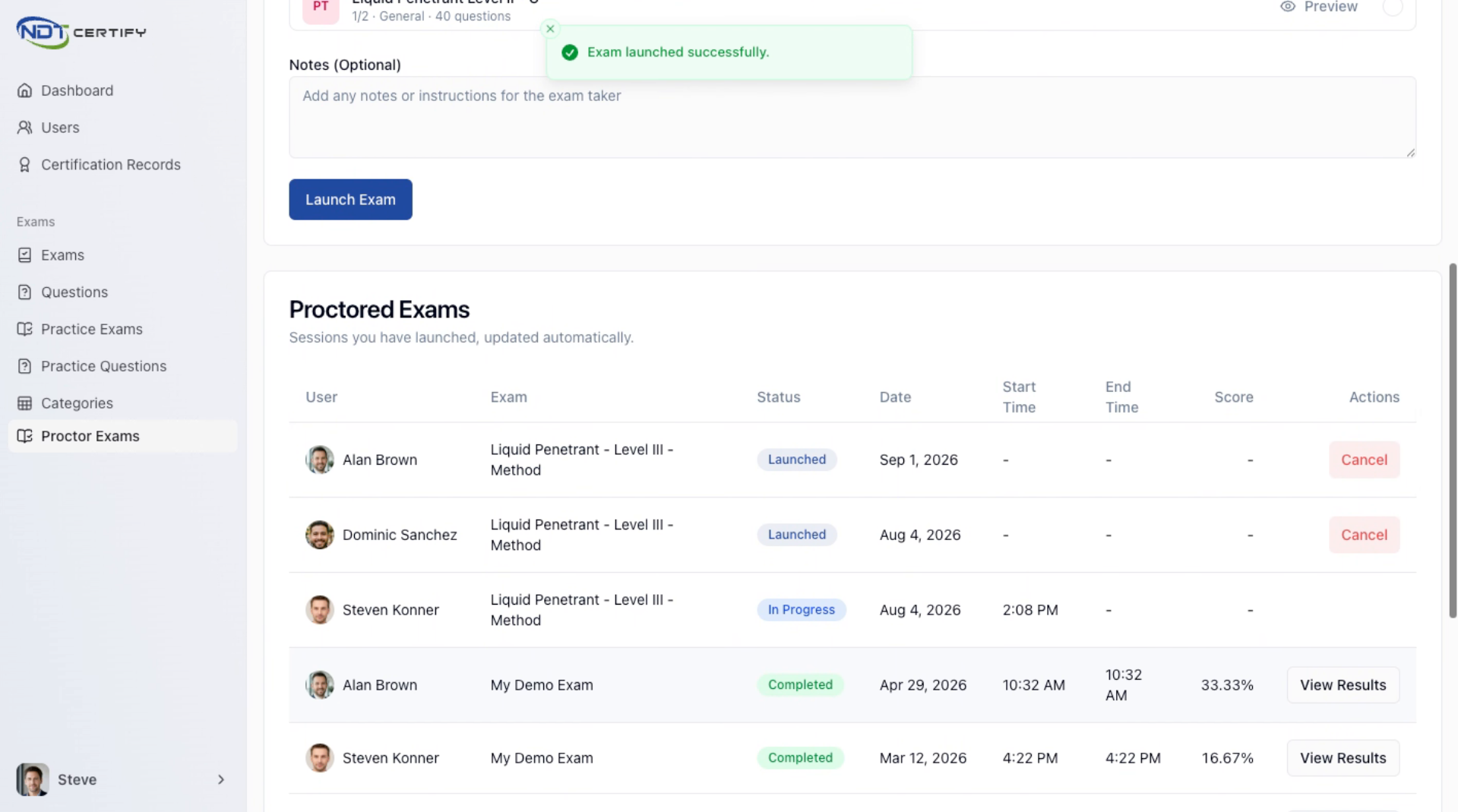Click the Exams checklist icon
This screenshot has height=812, width=1458.
tap(25, 255)
